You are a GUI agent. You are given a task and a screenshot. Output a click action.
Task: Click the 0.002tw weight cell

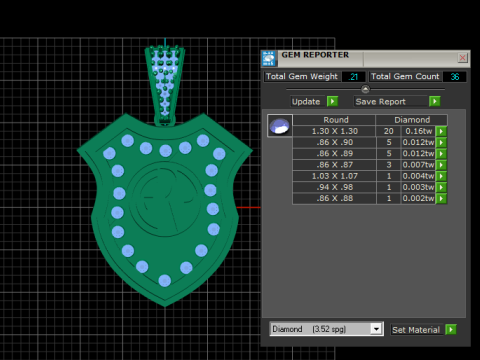pyautogui.click(x=418, y=199)
